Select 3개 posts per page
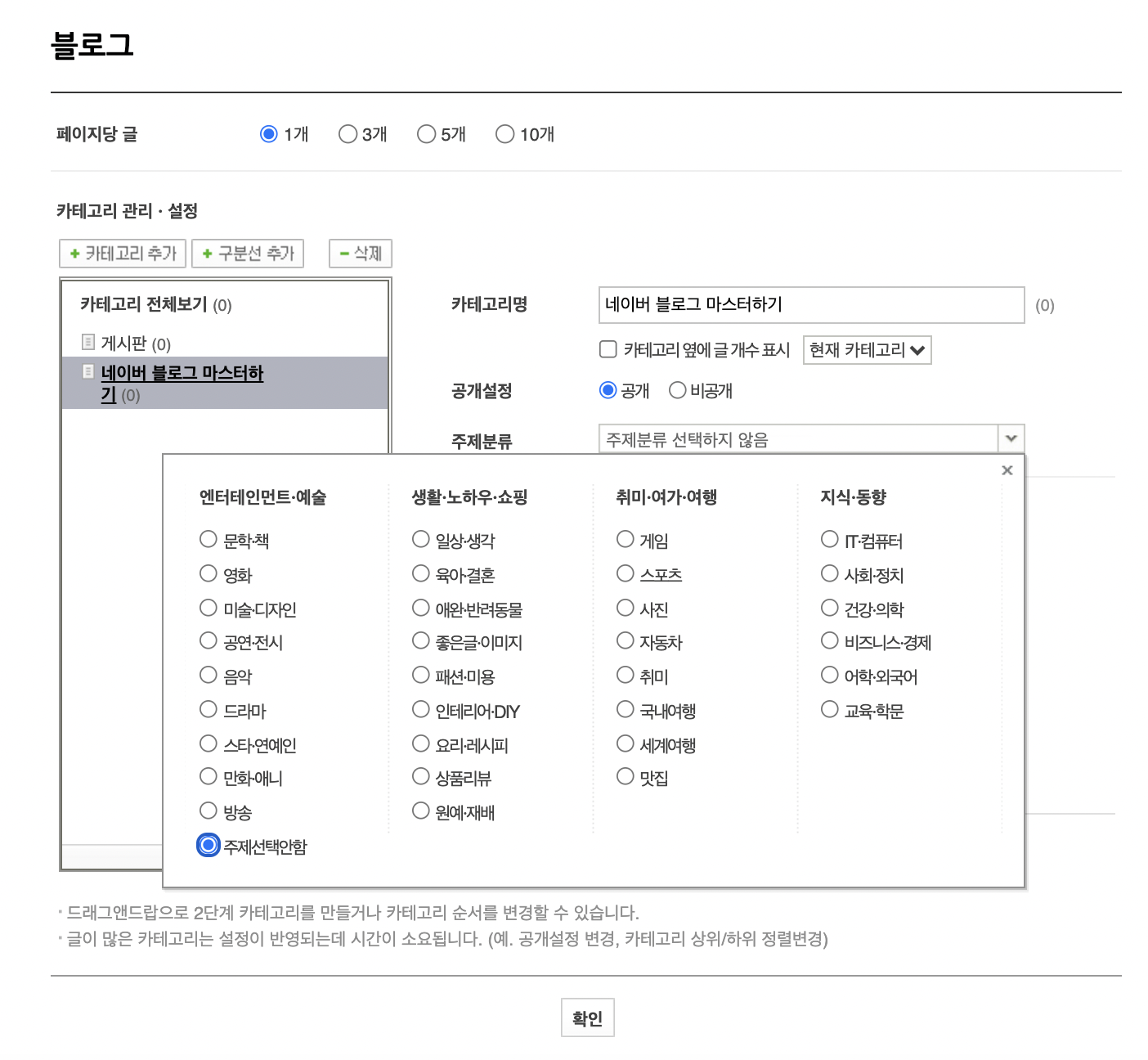This screenshot has height=1060, width=1148. coord(348,133)
